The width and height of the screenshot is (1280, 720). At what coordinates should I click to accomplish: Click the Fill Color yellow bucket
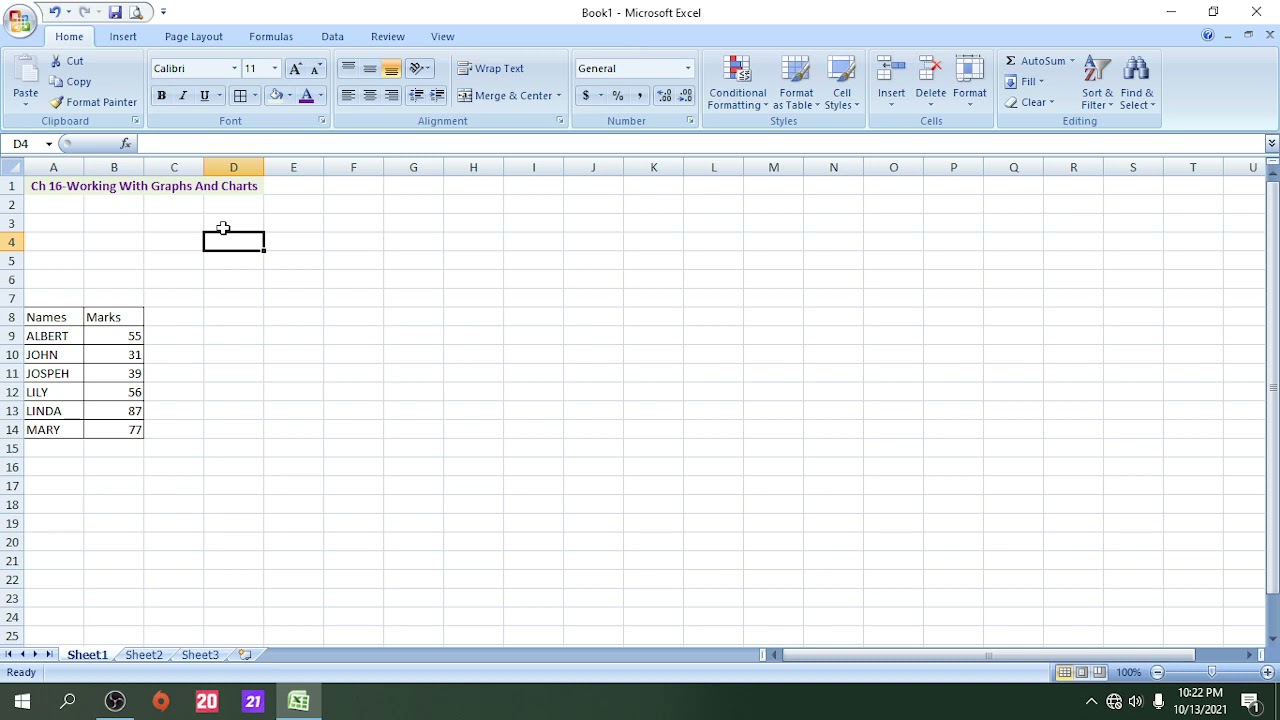(276, 95)
